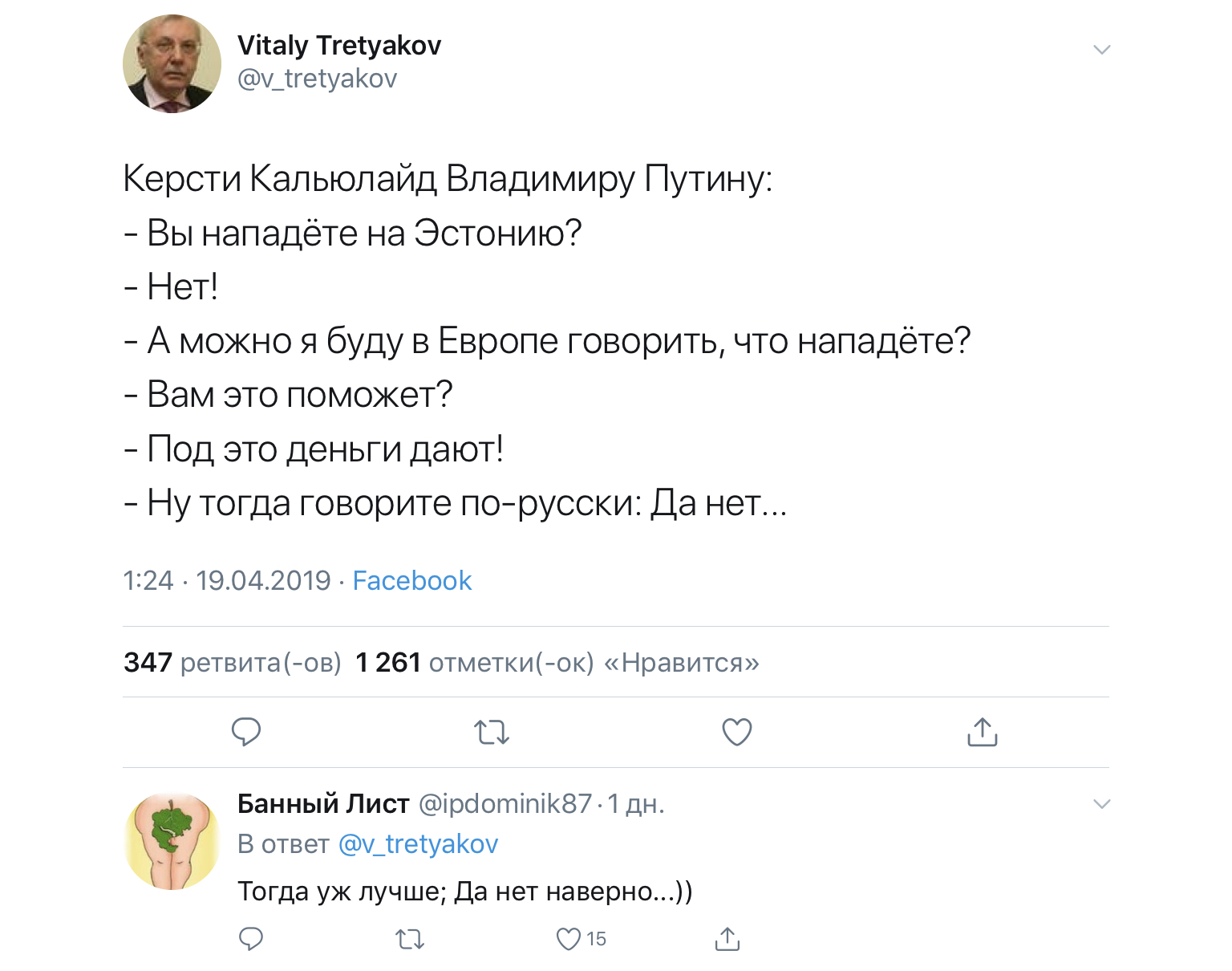Expand options chevron on the reply tweet

[x=1102, y=804]
